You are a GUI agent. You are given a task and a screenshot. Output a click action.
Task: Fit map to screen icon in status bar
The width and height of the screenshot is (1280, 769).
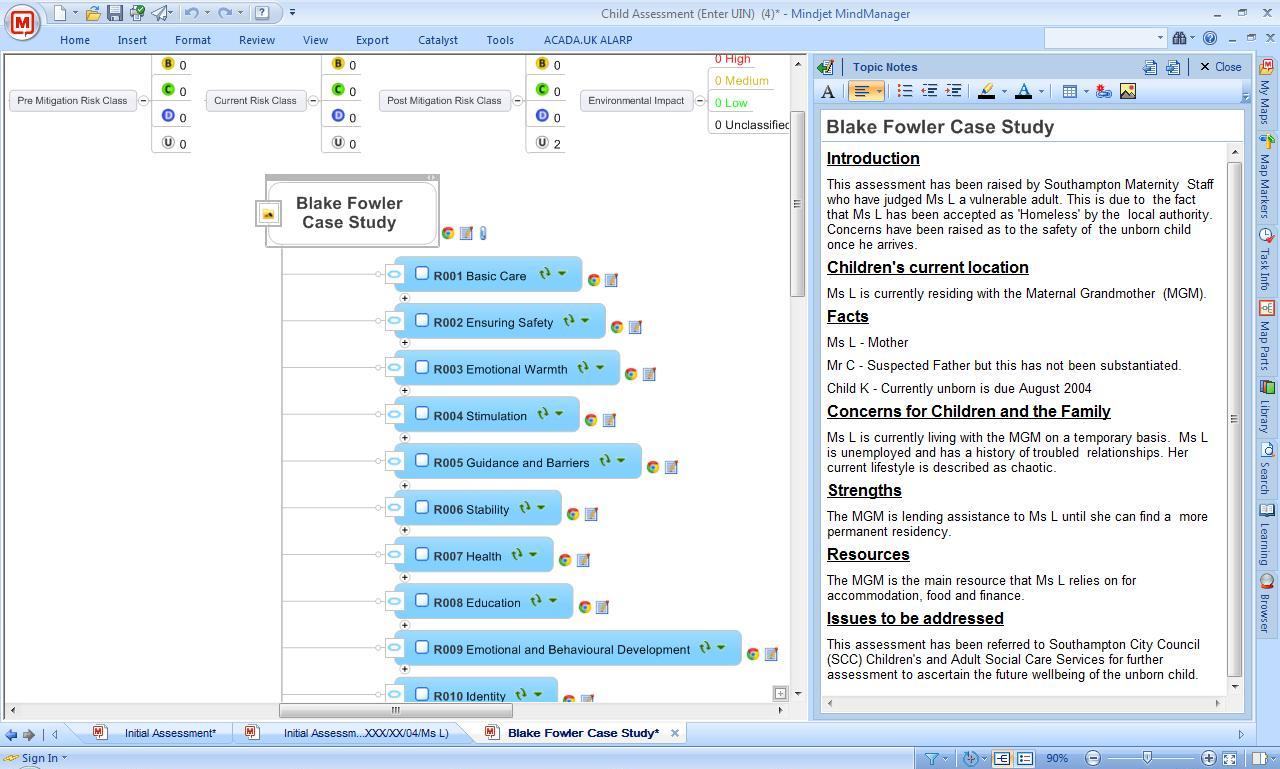1231,759
